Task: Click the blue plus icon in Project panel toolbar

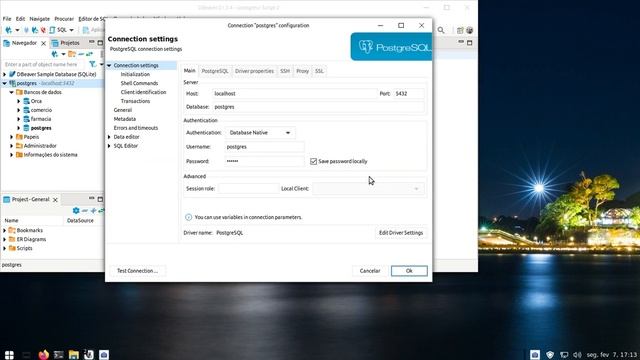Action: [x=93, y=211]
